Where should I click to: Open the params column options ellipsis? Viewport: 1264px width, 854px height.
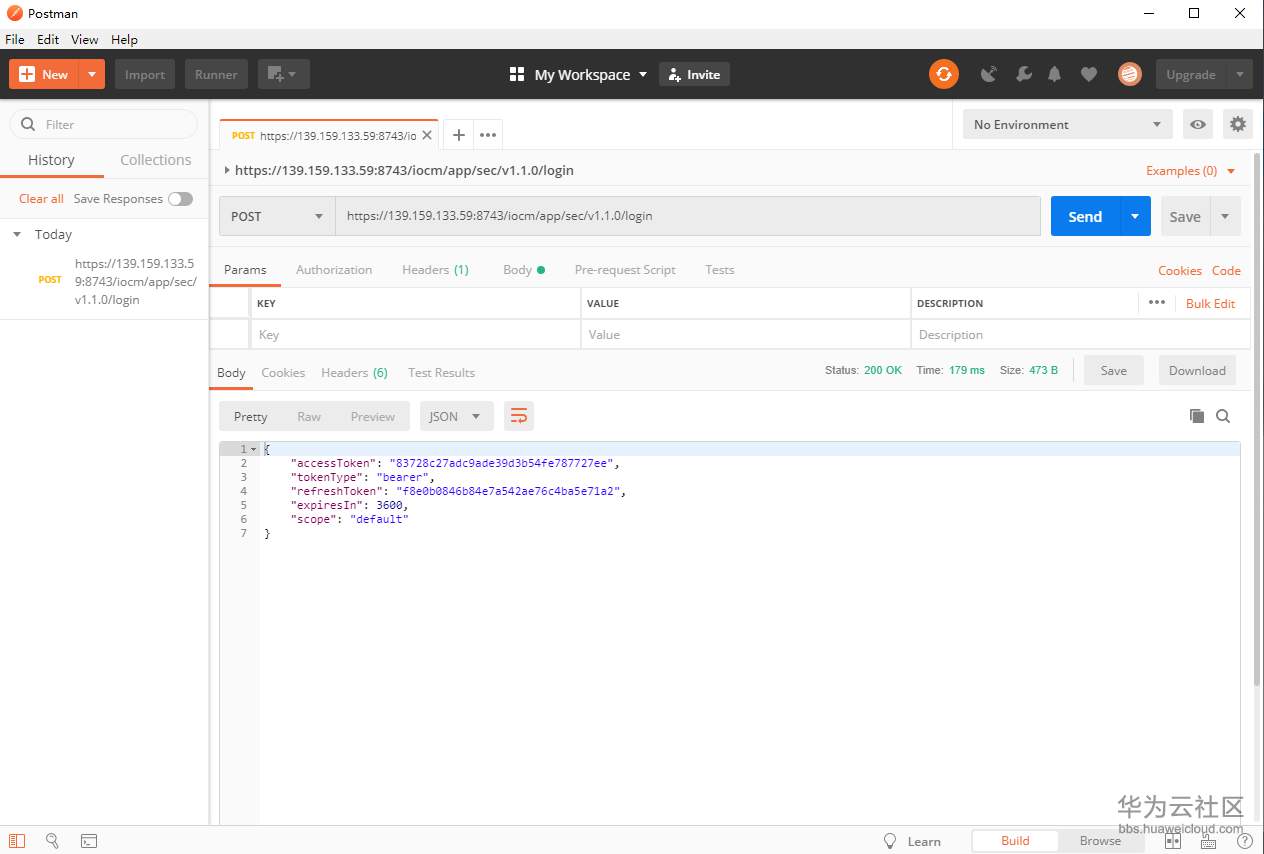coord(1157,302)
